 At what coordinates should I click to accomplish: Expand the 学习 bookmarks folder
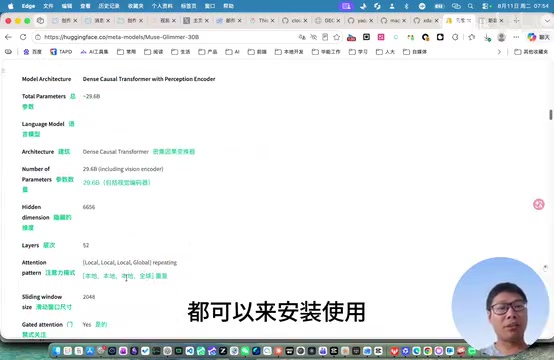click(x=358, y=52)
